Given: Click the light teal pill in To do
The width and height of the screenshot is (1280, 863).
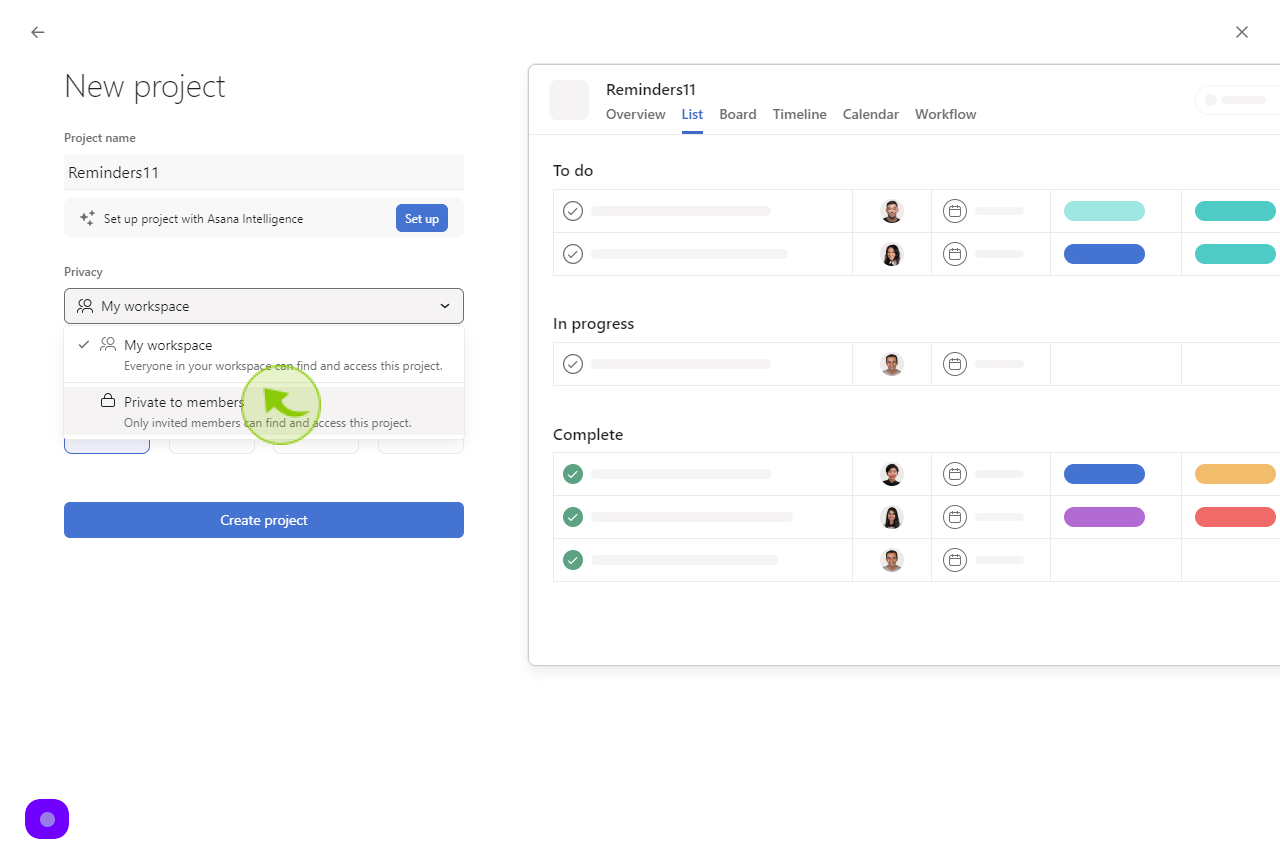Looking at the screenshot, I should [x=1104, y=211].
